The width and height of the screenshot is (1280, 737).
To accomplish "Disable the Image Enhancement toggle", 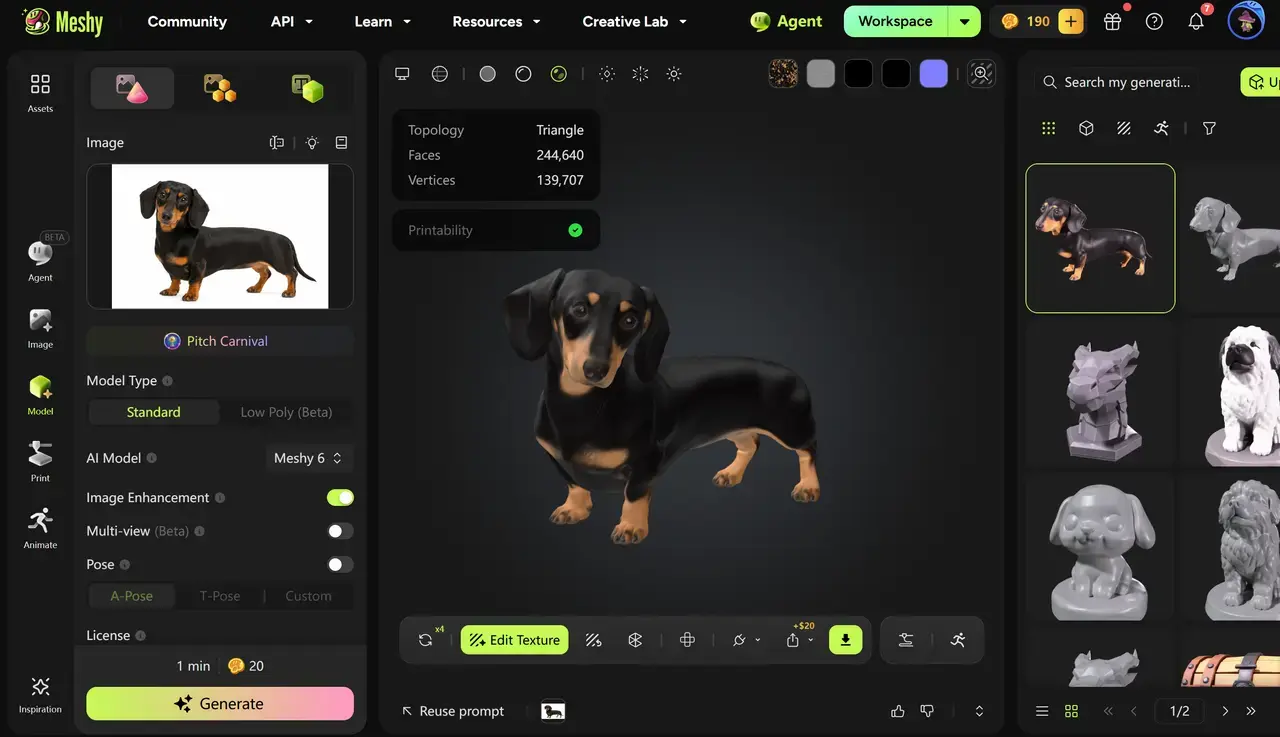I will pos(340,498).
